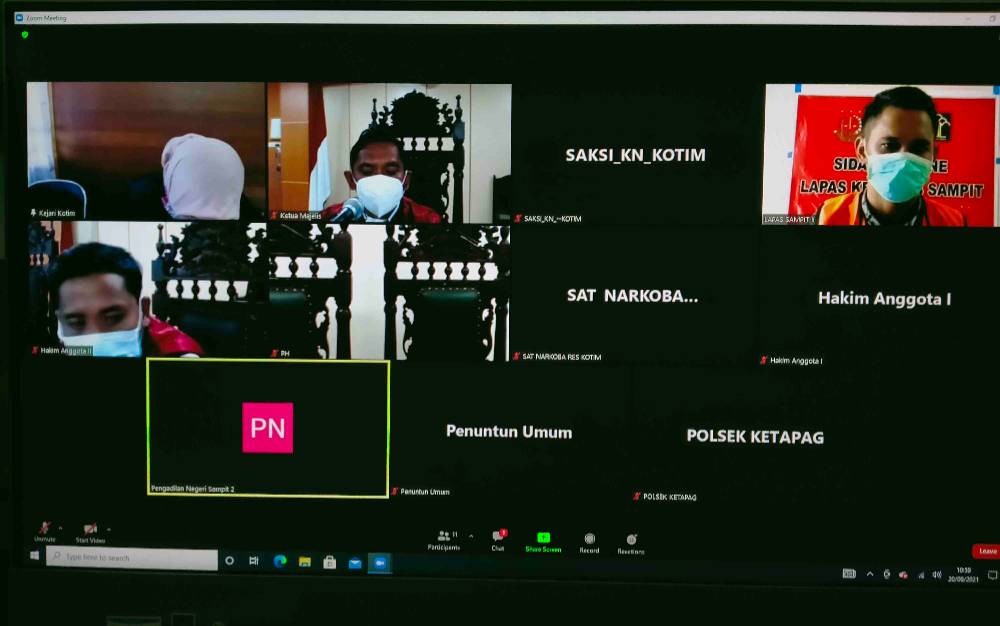
Task: Click the small 'SAT NARKOBA RES KOTIM' name label
Action: pos(562,357)
